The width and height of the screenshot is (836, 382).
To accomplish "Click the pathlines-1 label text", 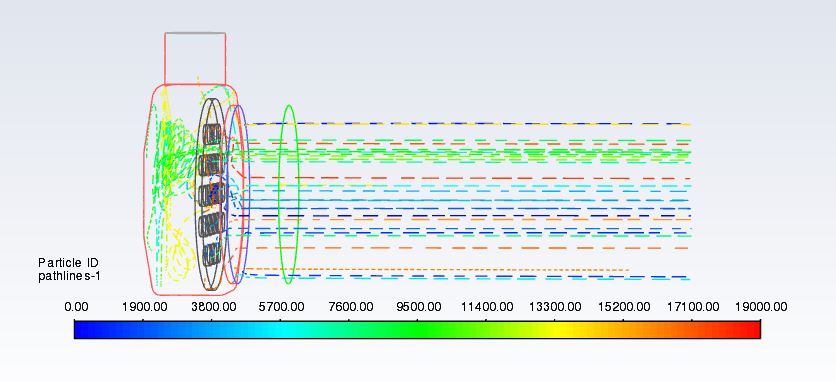I will click(69, 276).
